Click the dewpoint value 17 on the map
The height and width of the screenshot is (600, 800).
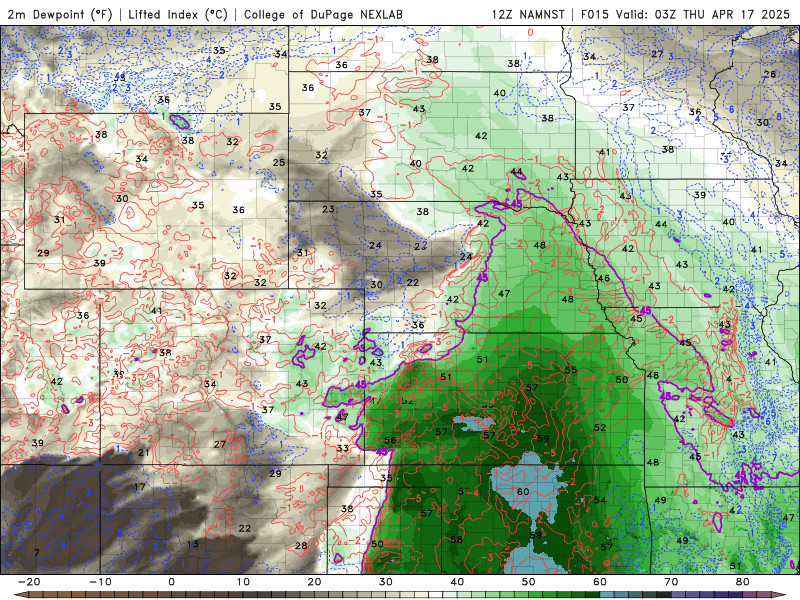(x=140, y=487)
